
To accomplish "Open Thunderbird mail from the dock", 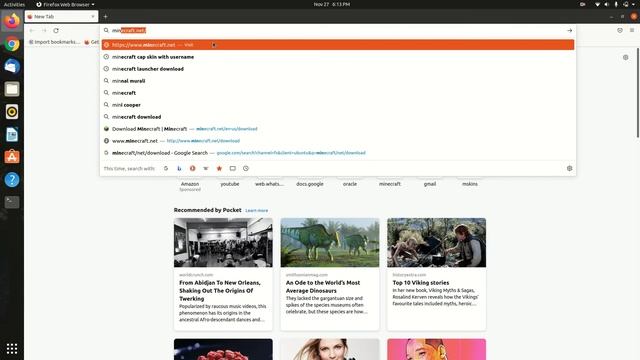I will tap(12, 66).
